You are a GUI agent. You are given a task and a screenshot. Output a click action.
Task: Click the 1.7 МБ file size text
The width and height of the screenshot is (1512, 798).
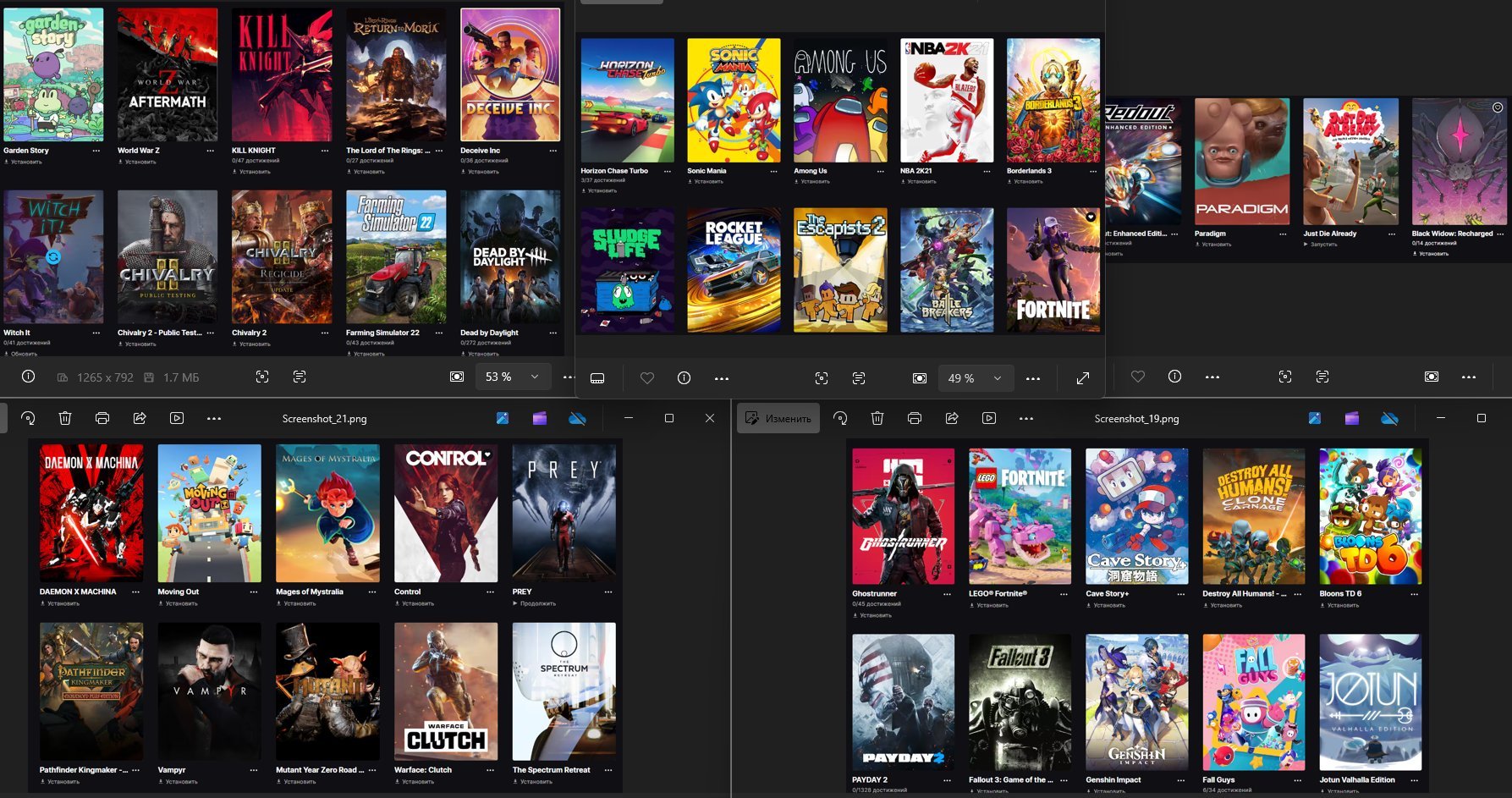click(x=181, y=377)
